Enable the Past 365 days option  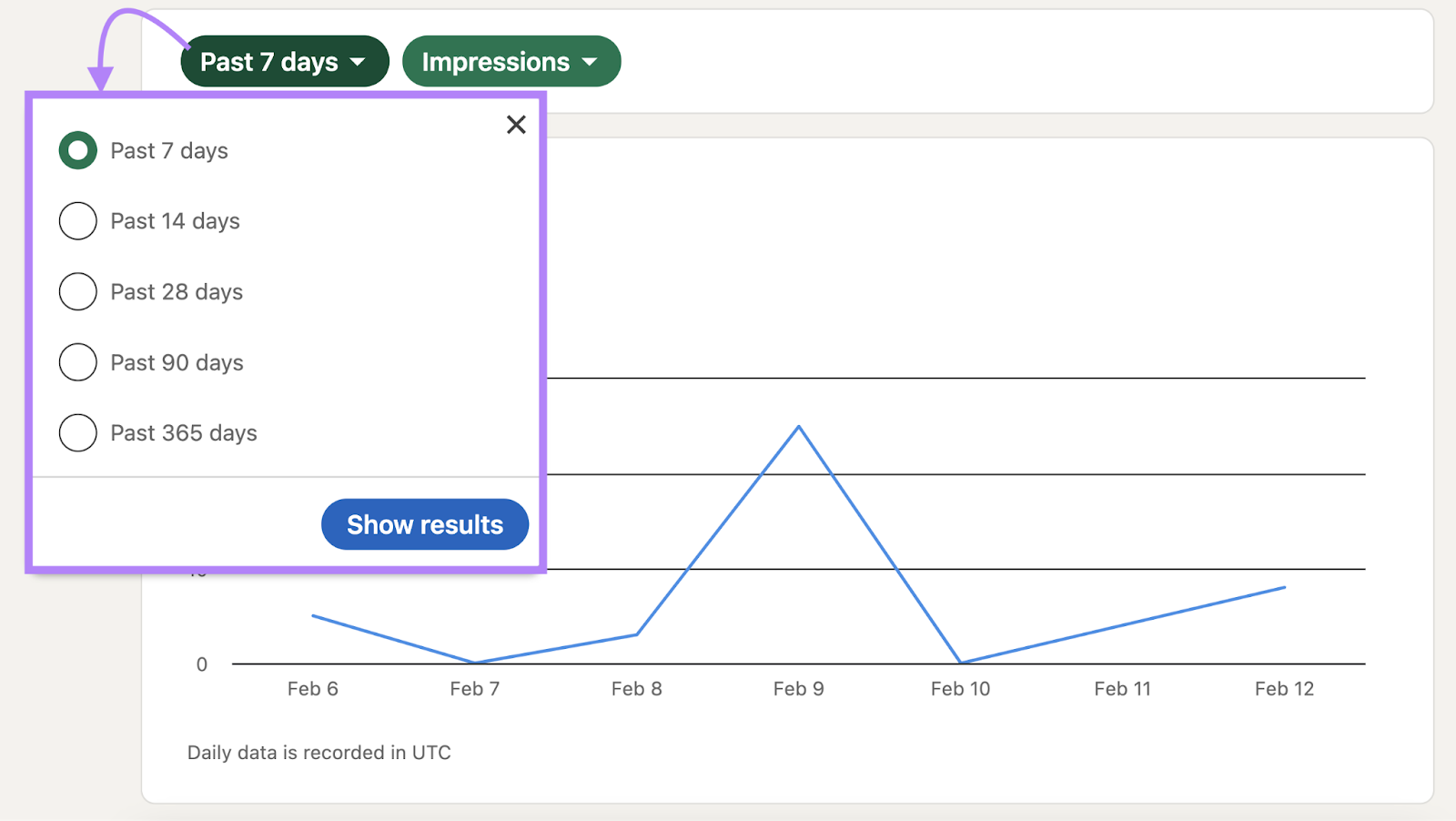click(x=77, y=433)
